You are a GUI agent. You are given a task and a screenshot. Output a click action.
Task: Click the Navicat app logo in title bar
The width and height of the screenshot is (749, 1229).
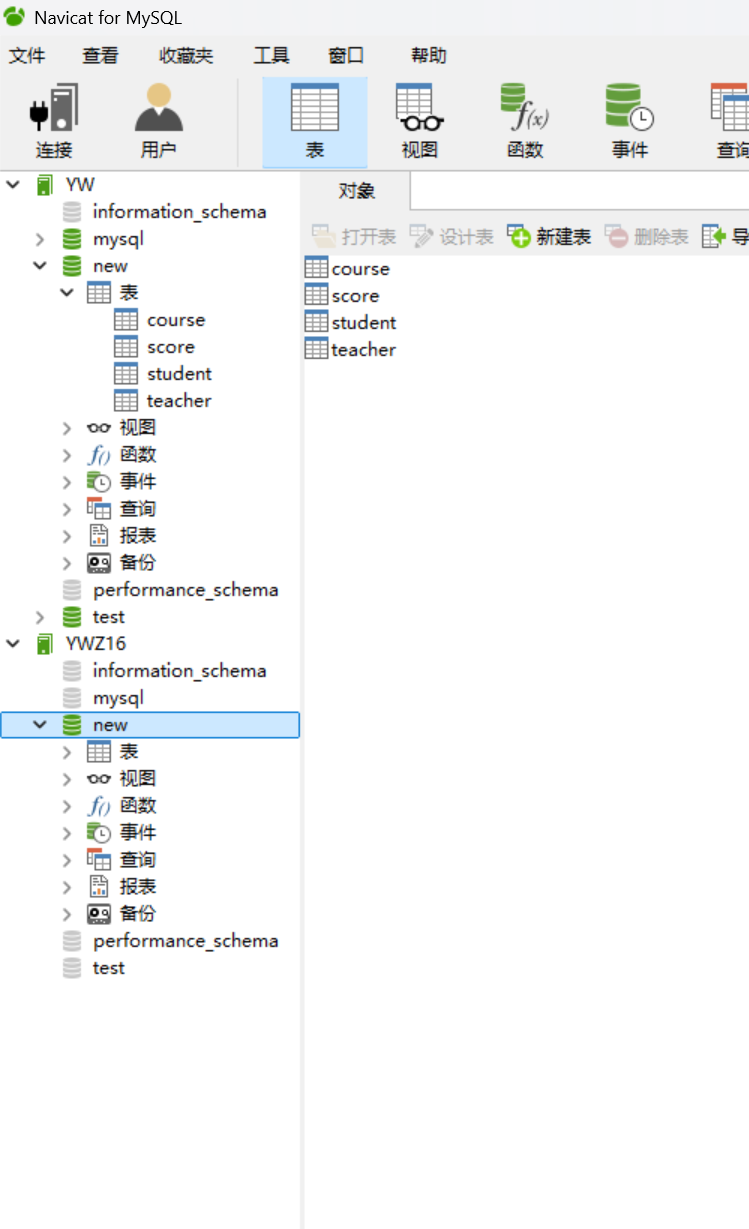(14, 17)
